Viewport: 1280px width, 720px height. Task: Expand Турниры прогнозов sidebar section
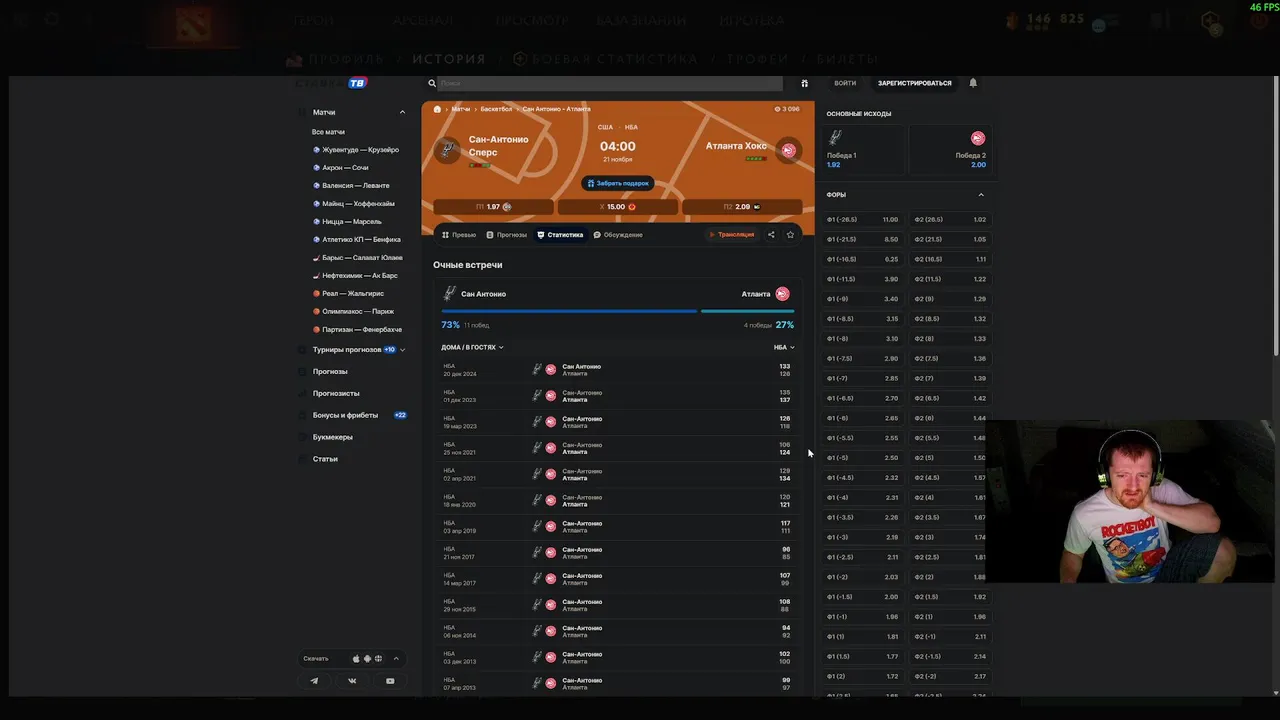pyautogui.click(x=402, y=350)
